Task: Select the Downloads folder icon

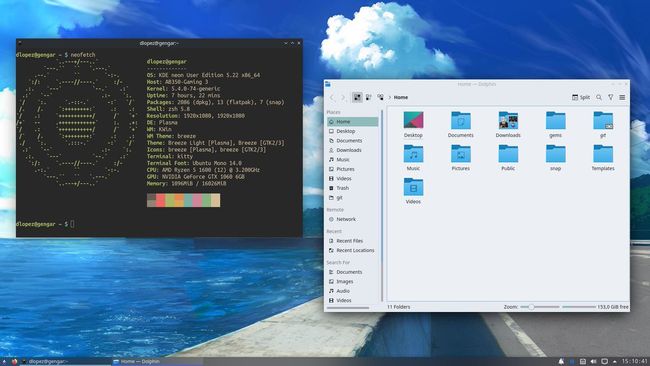Action: pos(508,124)
